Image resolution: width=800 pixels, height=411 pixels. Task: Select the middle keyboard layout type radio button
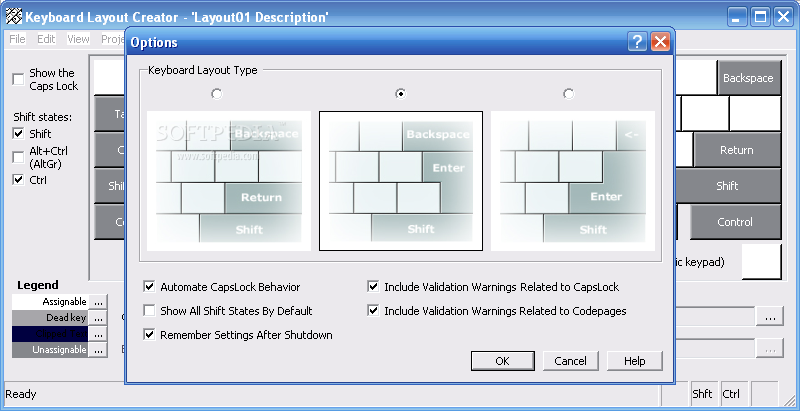coord(401,94)
